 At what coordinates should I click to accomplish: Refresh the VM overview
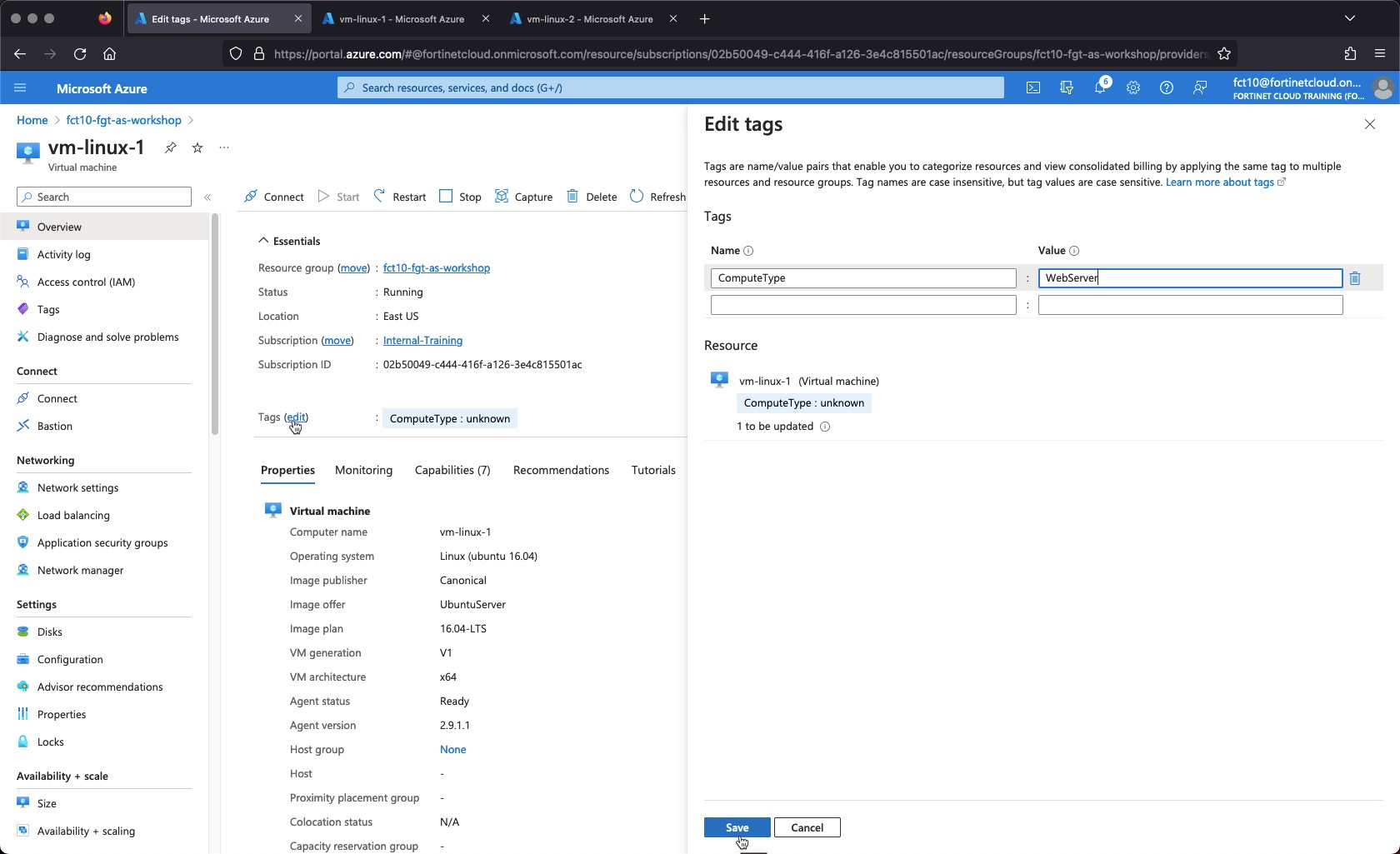[x=657, y=197]
